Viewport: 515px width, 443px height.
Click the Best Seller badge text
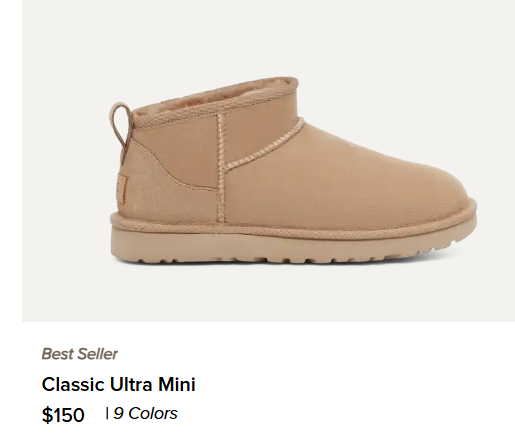pyautogui.click(x=79, y=354)
